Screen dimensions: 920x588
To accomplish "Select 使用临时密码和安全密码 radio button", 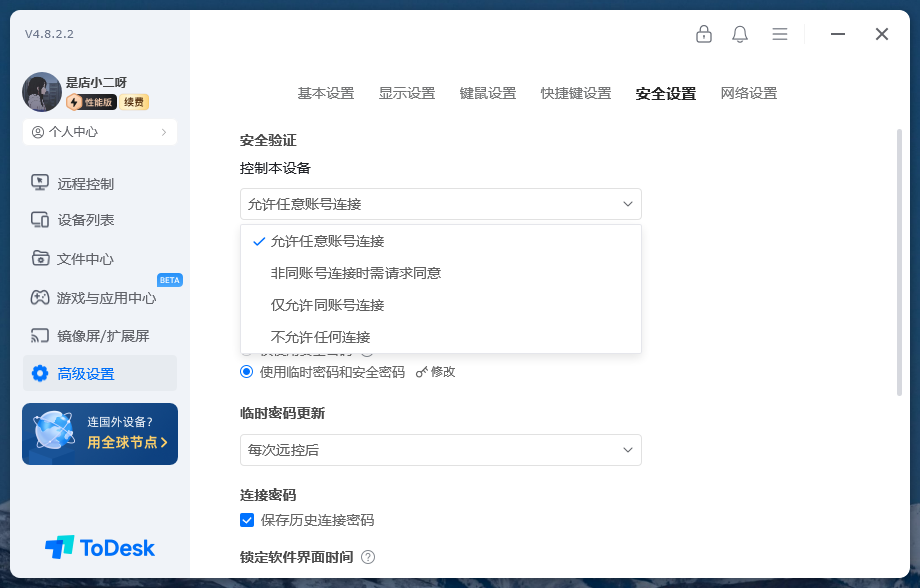I will point(246,371).
